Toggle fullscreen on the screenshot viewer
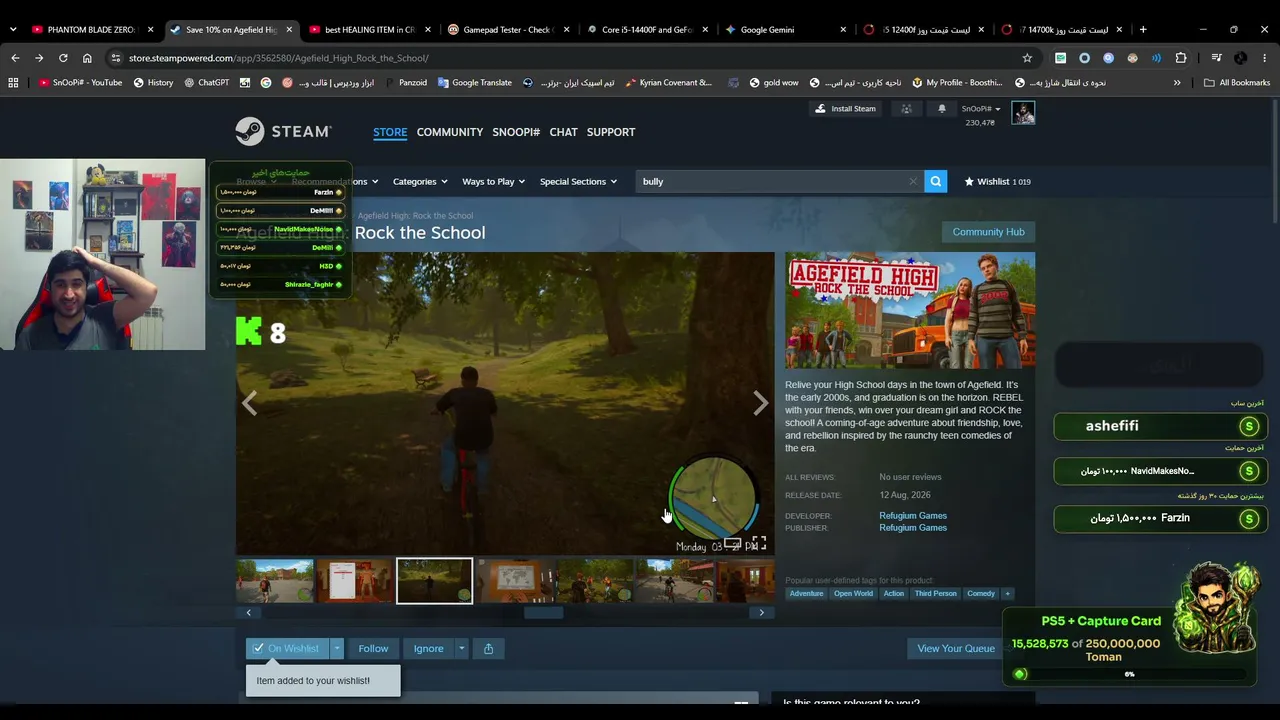 759,544
